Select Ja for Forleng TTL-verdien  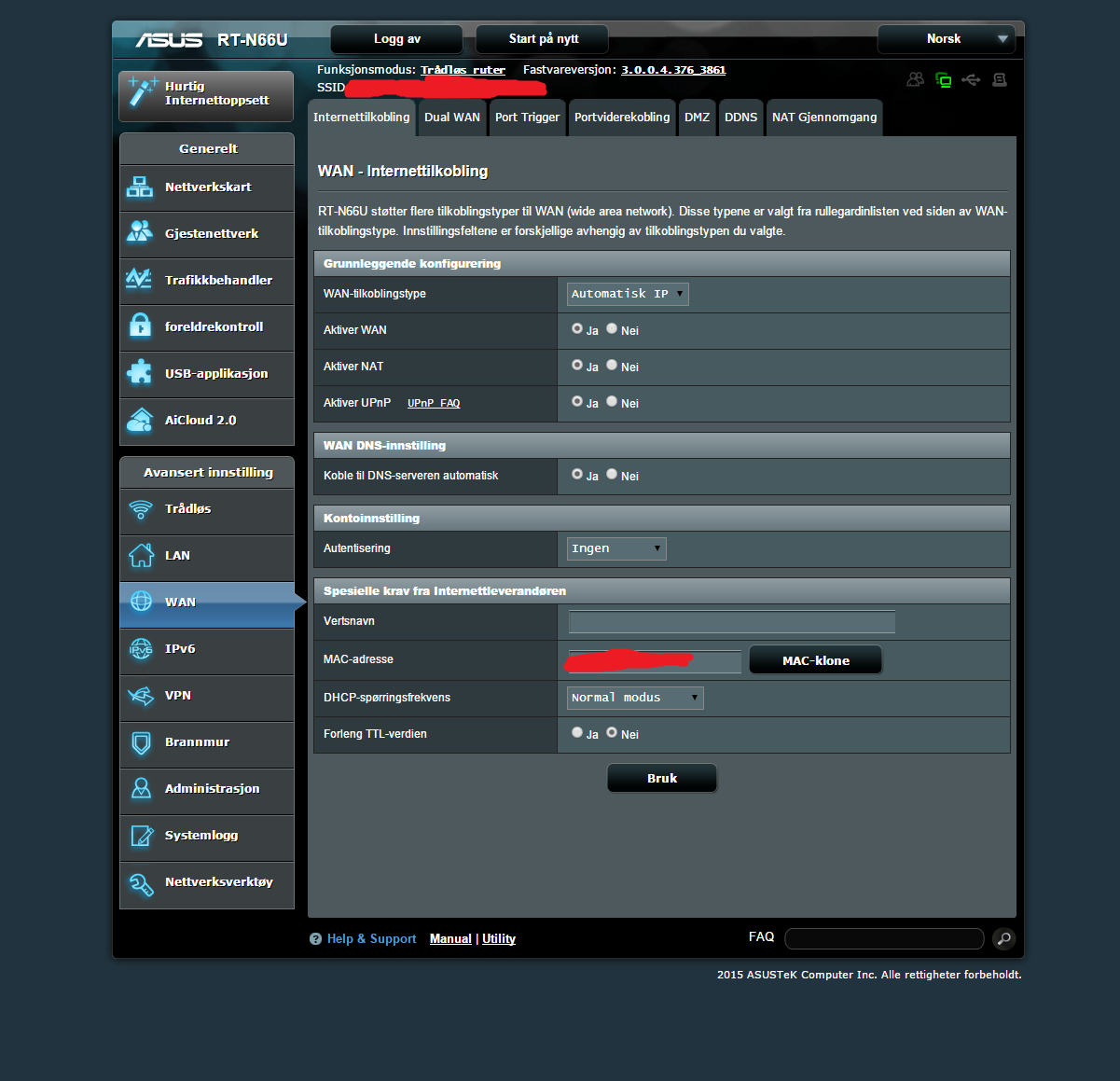click(577, 733)
